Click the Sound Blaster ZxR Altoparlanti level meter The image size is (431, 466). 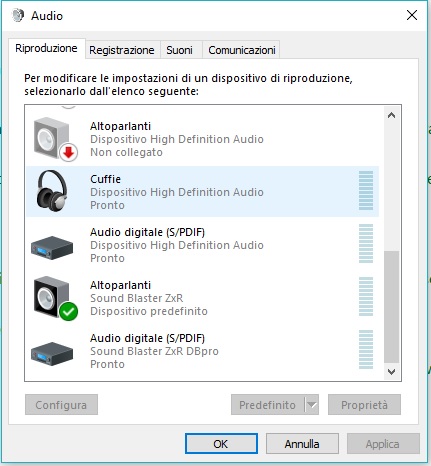tap(366, 296)
